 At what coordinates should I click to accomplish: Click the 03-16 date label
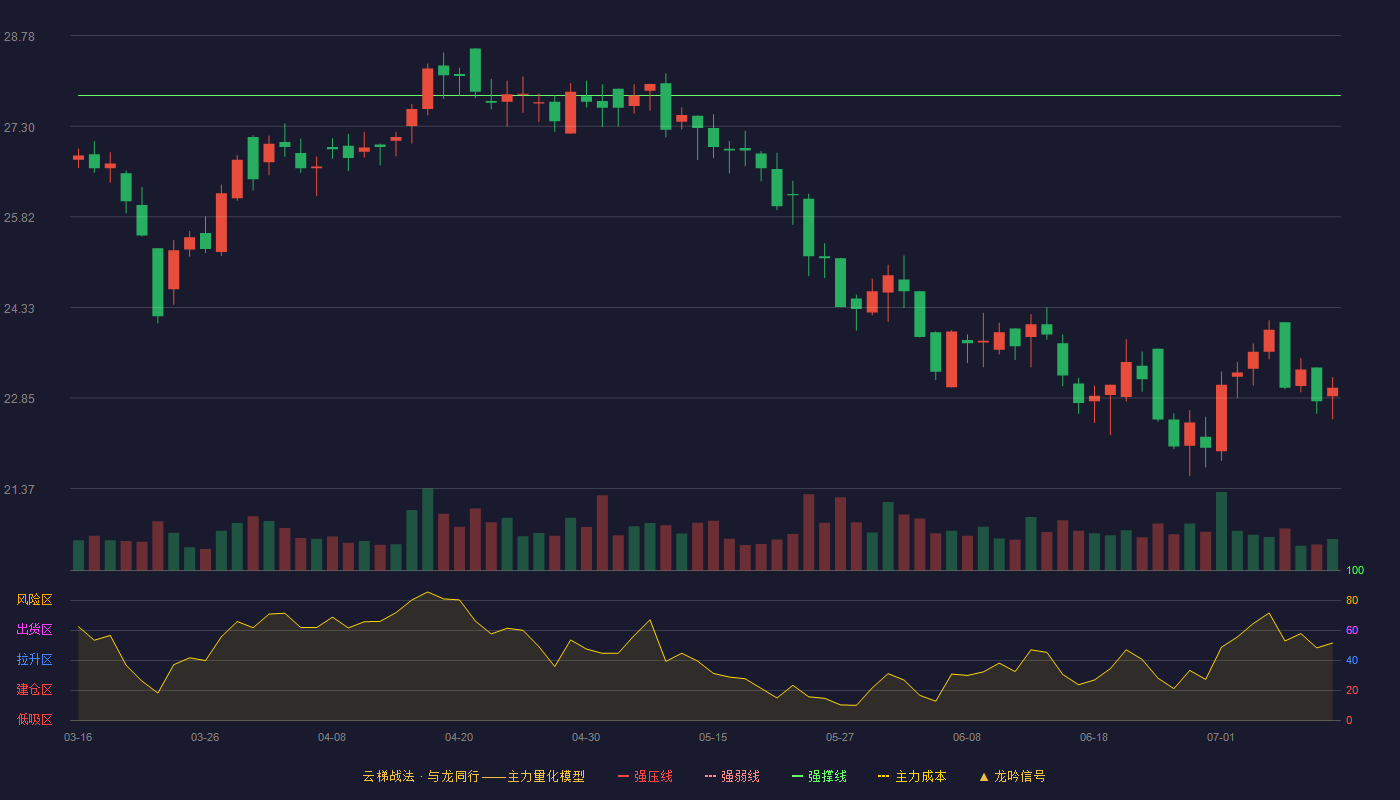(78, 737)
